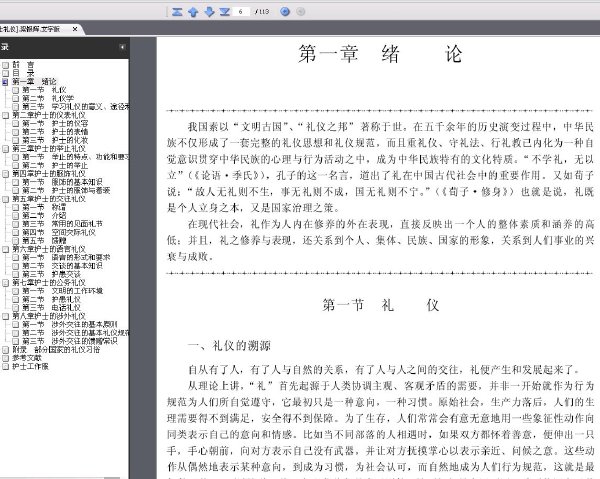Open 第二节 护患礼仪 bookmark
The height and width of the screenshot is (479, 600).
tap(51, 300)
